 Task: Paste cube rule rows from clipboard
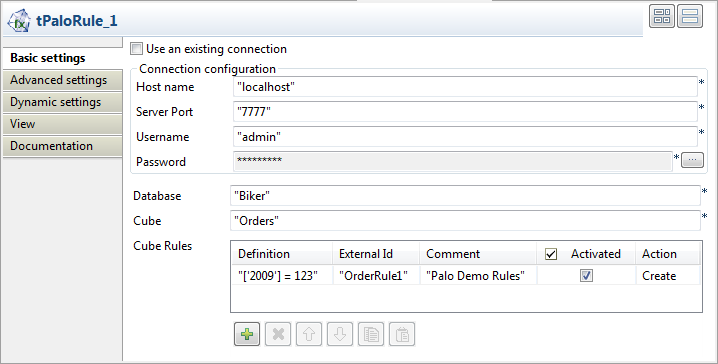tap(402, 334)
